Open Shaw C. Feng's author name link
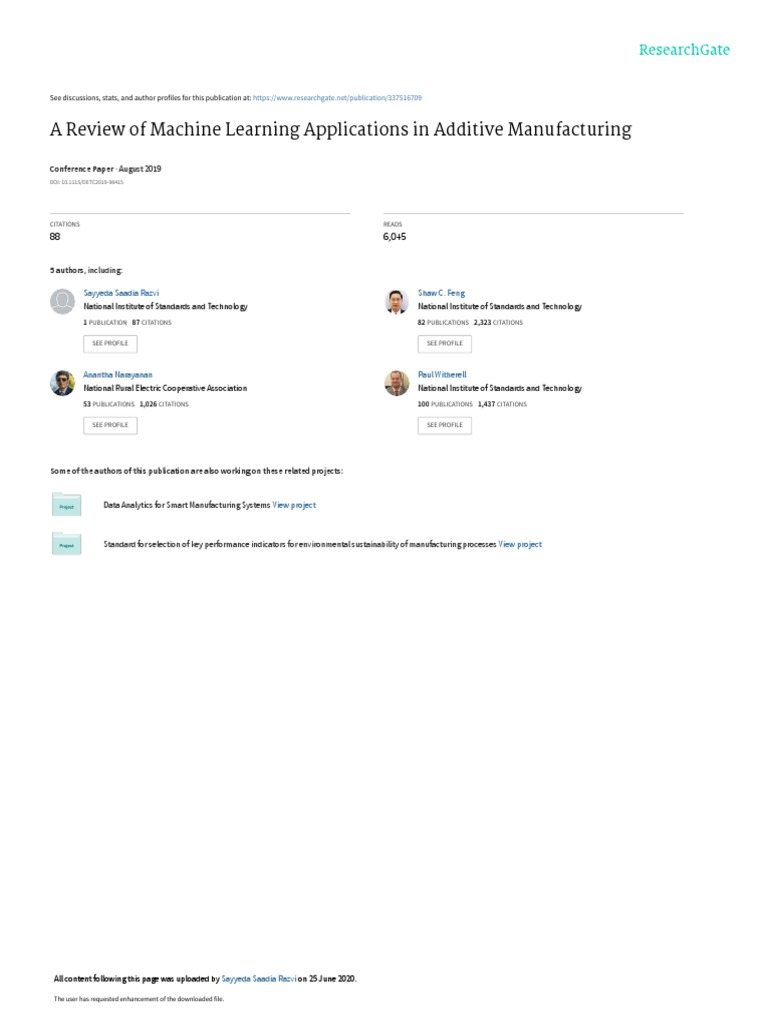The image size is (768, 1024). pos(441,293)
